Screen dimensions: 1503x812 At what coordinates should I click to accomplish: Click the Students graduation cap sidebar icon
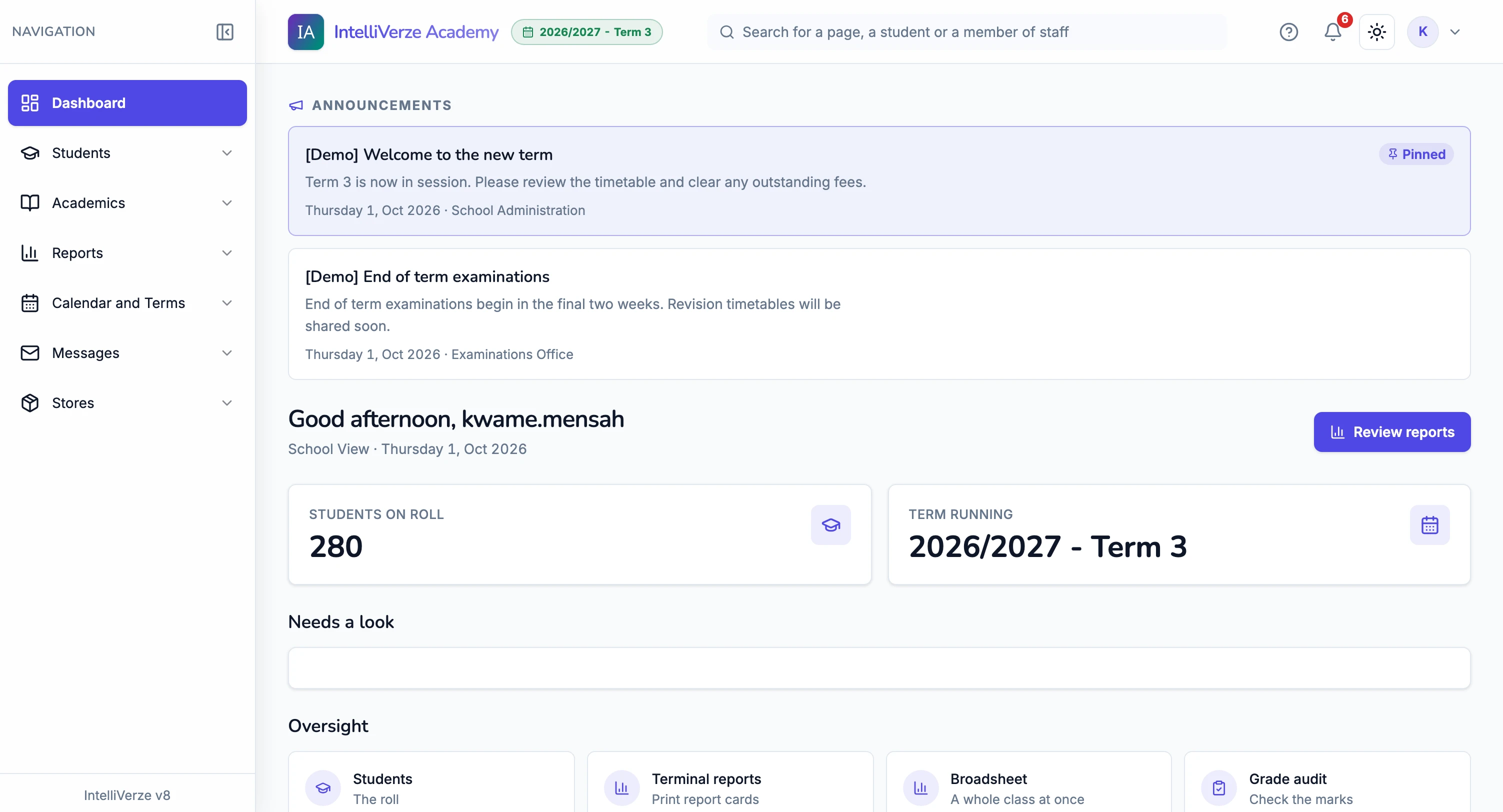tap(30, 153)
